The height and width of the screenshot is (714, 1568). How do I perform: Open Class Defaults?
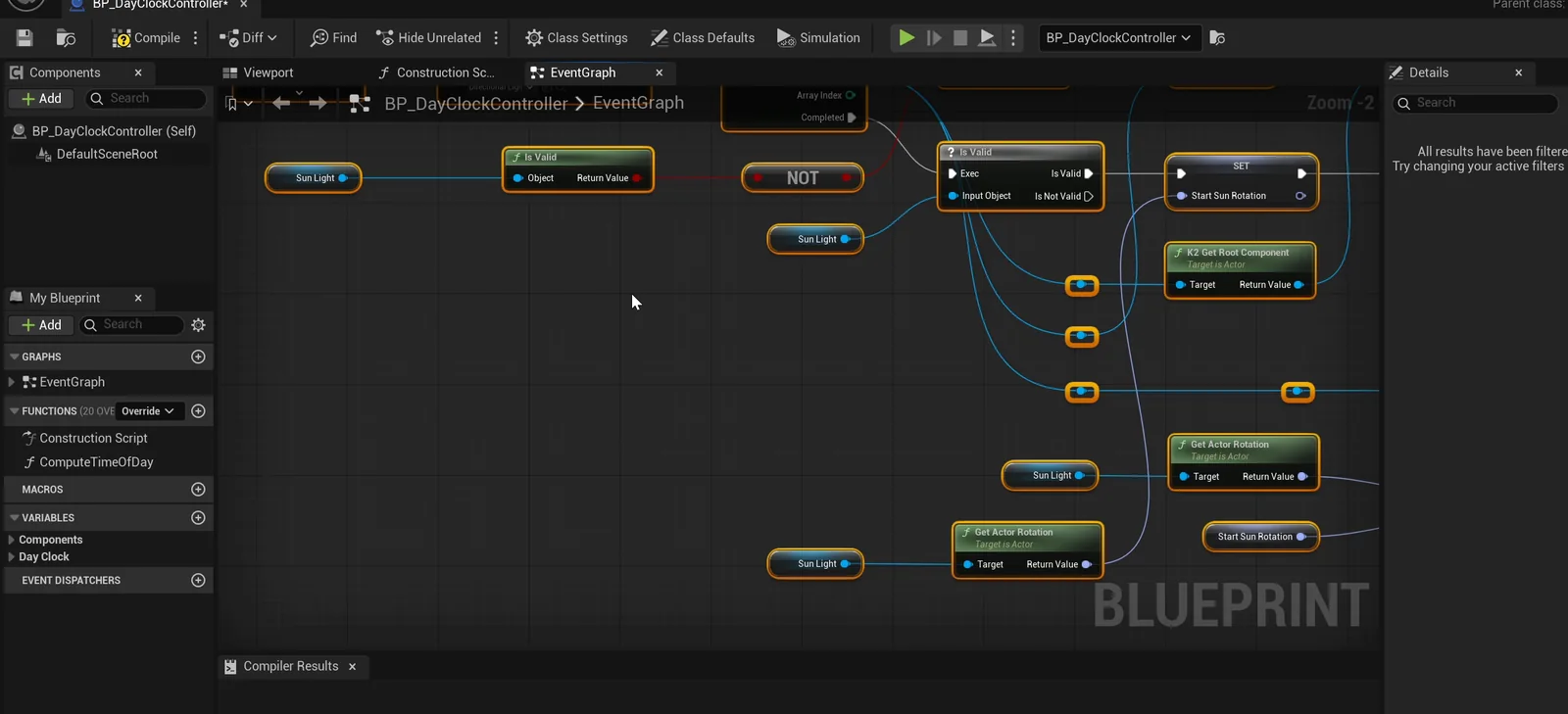click(703, 38)
